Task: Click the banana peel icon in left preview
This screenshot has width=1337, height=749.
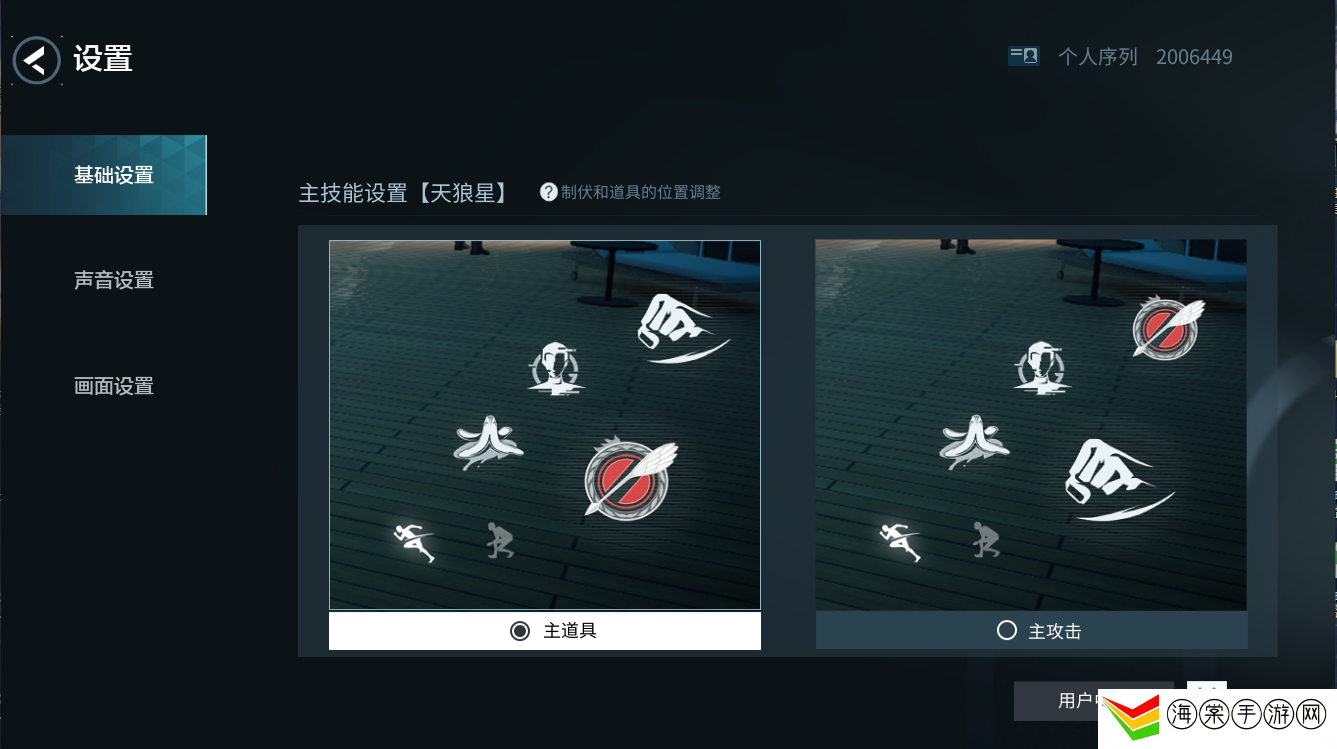Action: point(487,442)
